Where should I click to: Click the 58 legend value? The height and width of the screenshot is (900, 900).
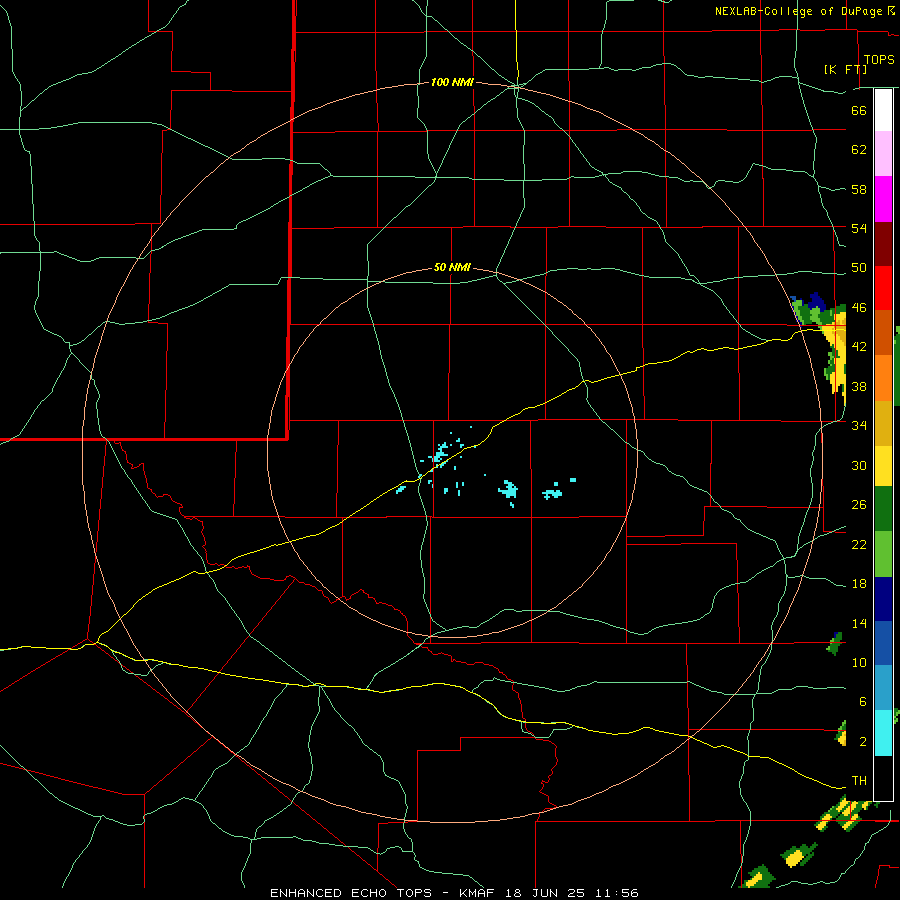(x=859, y=189)
